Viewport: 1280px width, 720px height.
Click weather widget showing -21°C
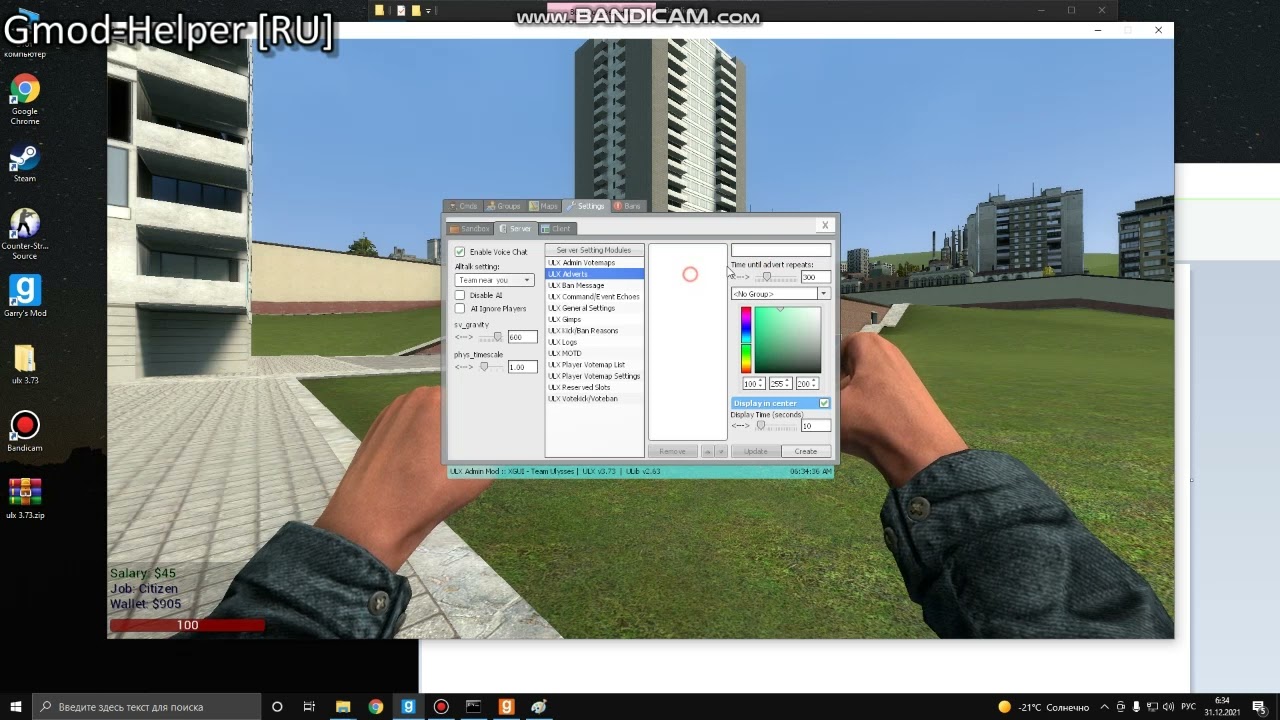[x=1043, y=707]
